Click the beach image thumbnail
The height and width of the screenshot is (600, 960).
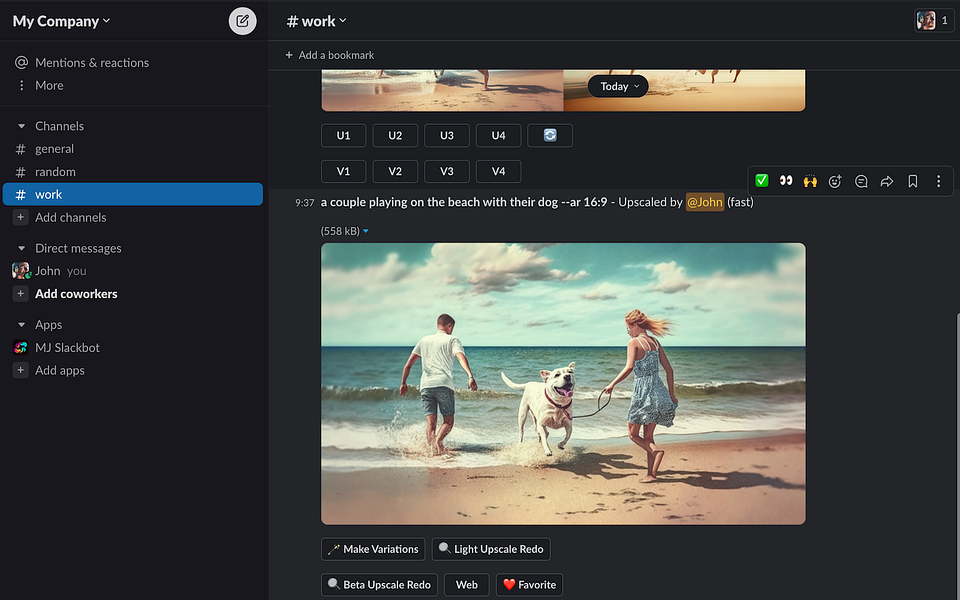click(x=562, y=382)
